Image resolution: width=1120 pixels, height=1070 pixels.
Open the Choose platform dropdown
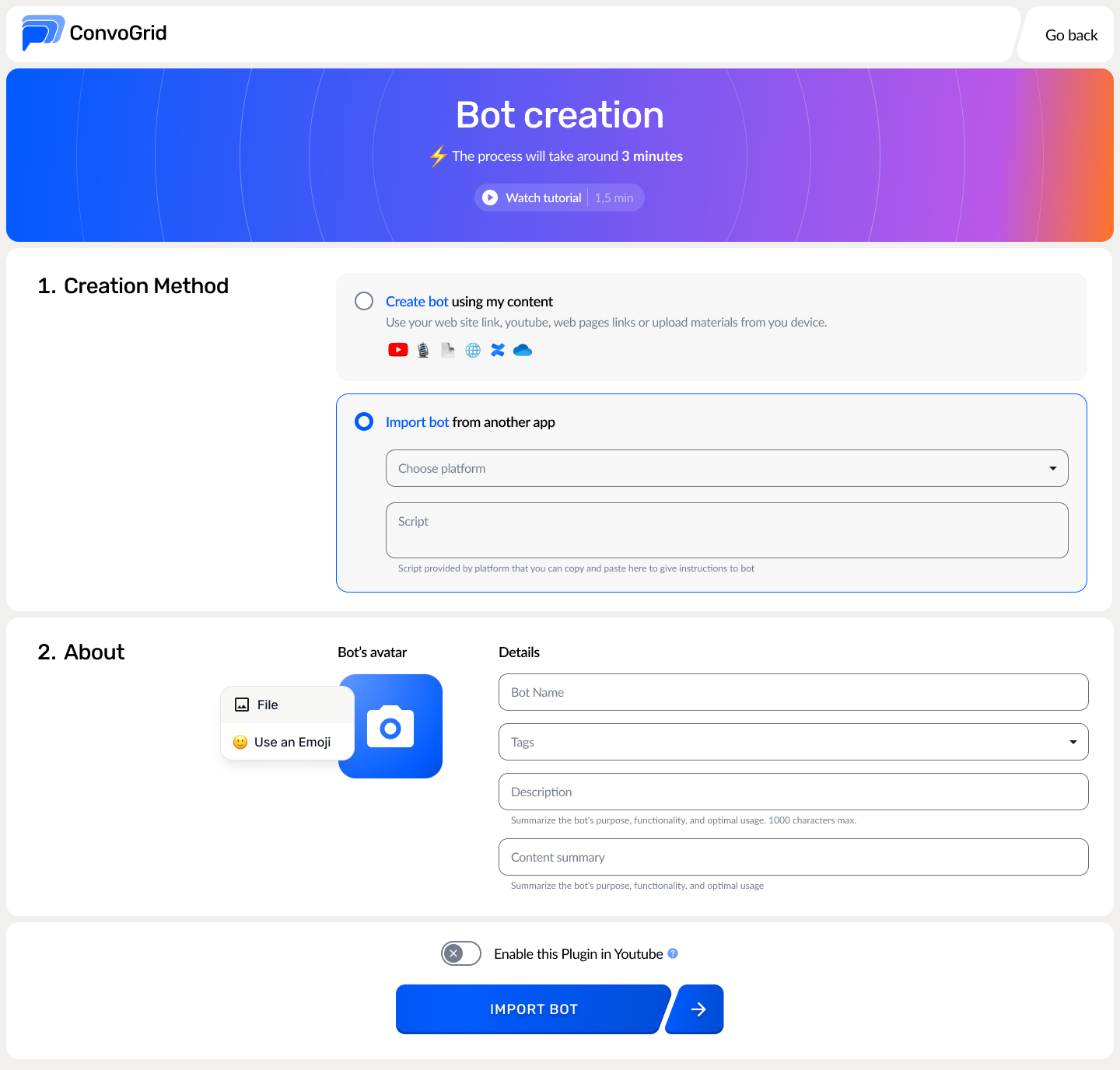tap(727, 468)
